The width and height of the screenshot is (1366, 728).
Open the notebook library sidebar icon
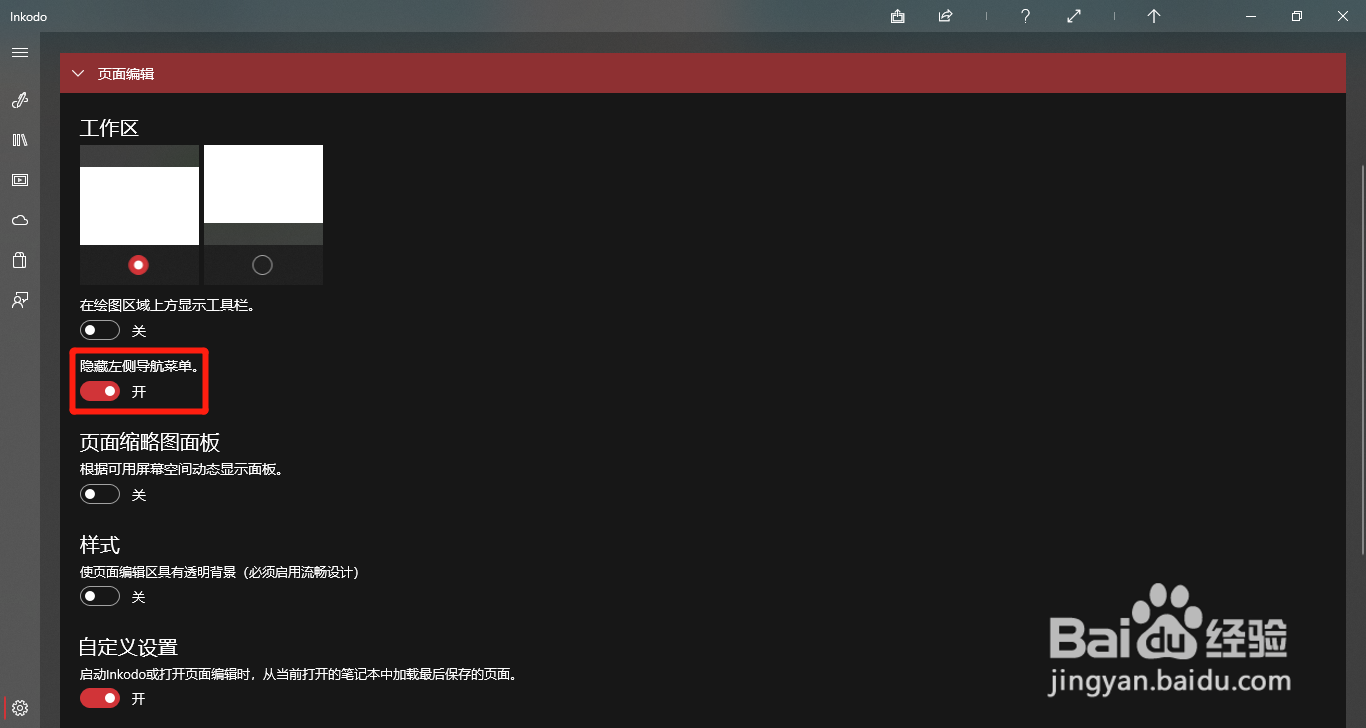[x=19, y=140]
